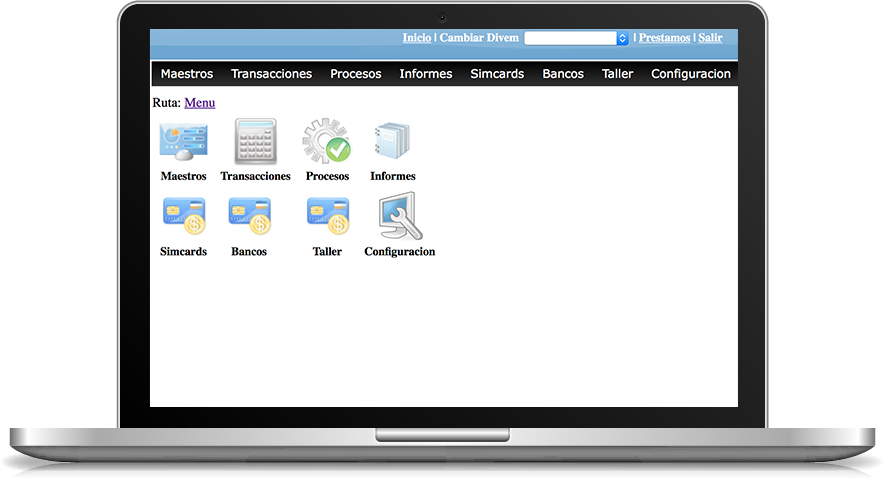885x480 pixels.
Task: Open the Simcards credit card icon
Action: (183, 216)
